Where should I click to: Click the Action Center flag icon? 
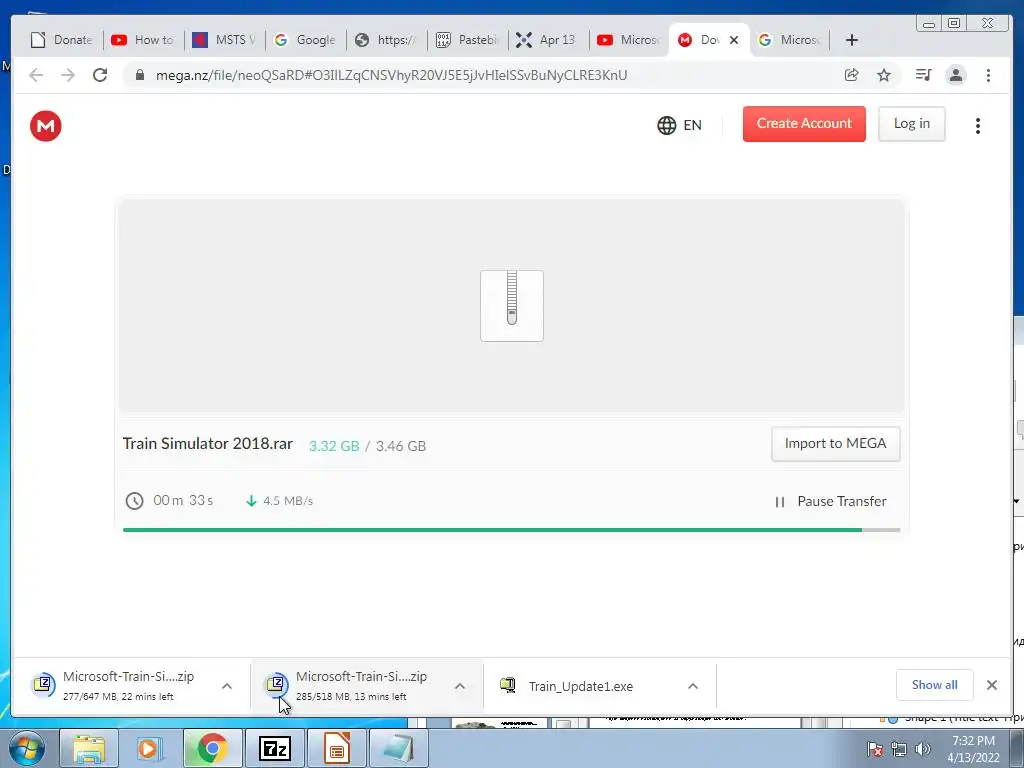point(875,749)
